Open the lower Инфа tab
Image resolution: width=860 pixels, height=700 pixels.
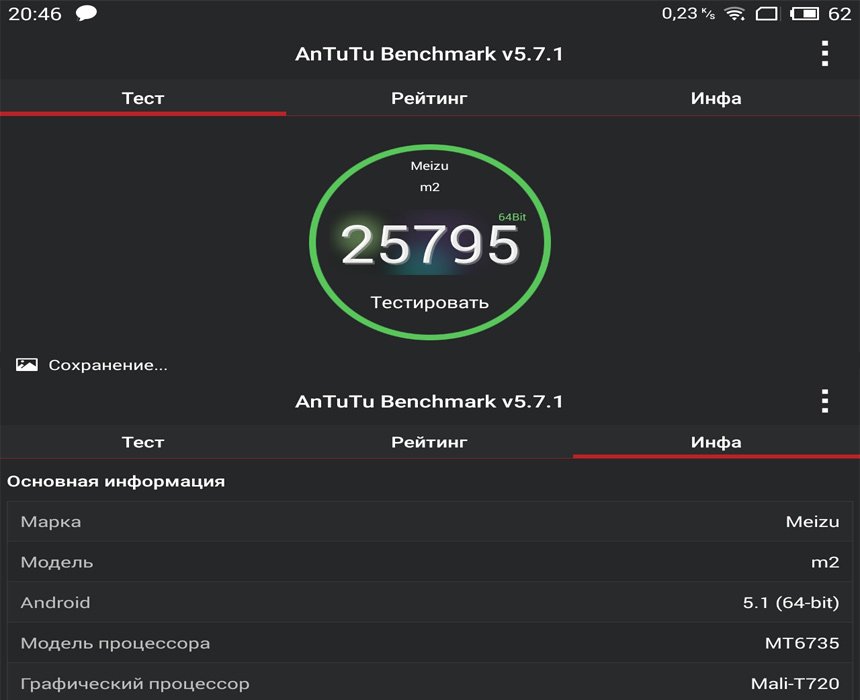pos(716,442)
